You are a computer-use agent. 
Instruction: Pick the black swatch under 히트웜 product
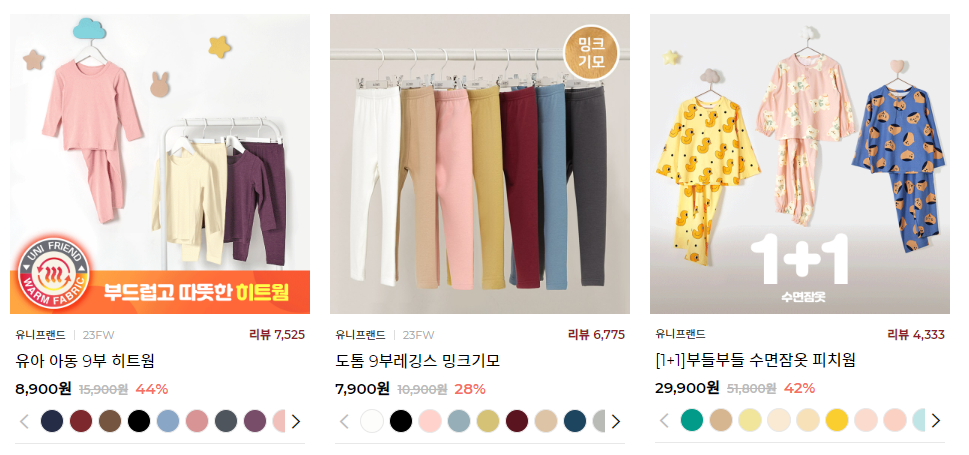139,421
